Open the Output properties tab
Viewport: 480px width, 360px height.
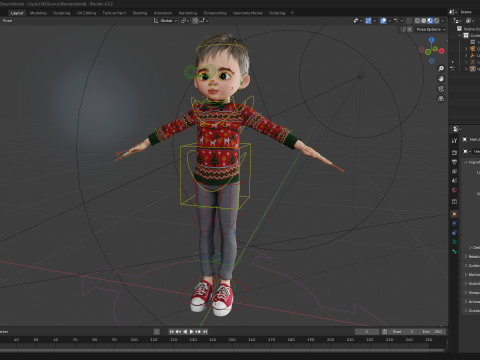coord(454,162)
